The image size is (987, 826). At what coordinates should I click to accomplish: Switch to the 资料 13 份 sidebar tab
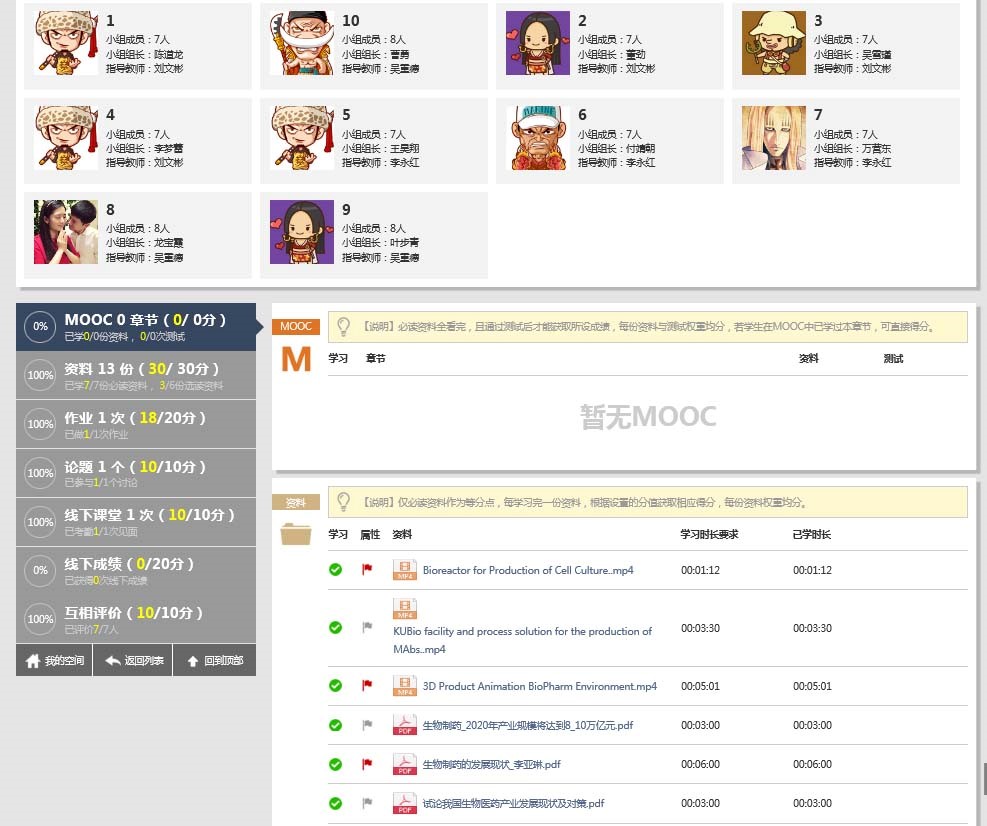pos(136,375)
